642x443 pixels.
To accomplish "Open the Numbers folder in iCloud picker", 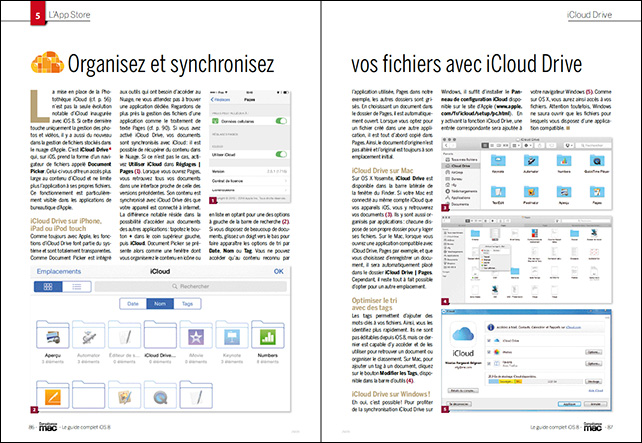I will click(268, 334).
